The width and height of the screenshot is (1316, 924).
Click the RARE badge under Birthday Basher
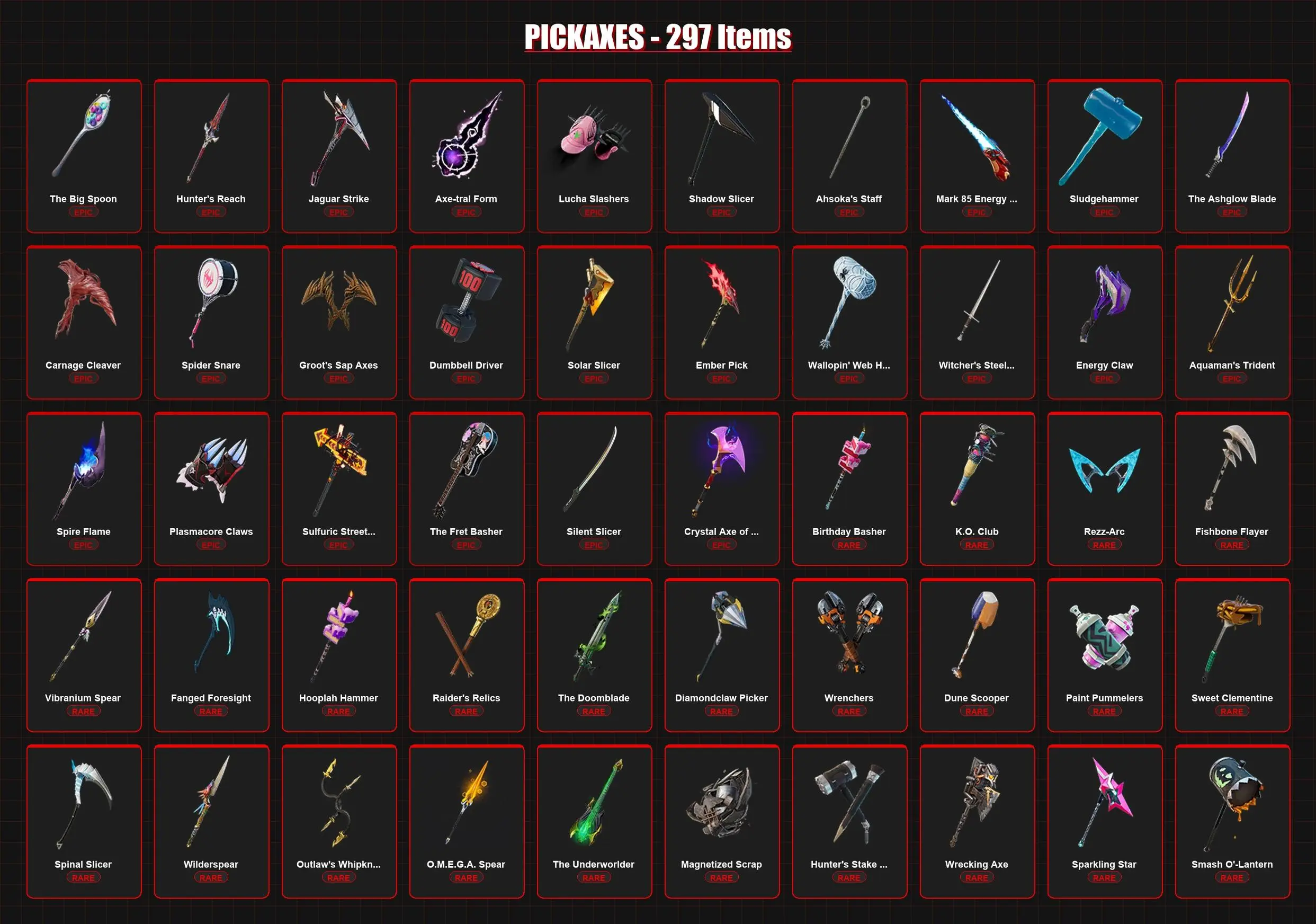[849, 545]
